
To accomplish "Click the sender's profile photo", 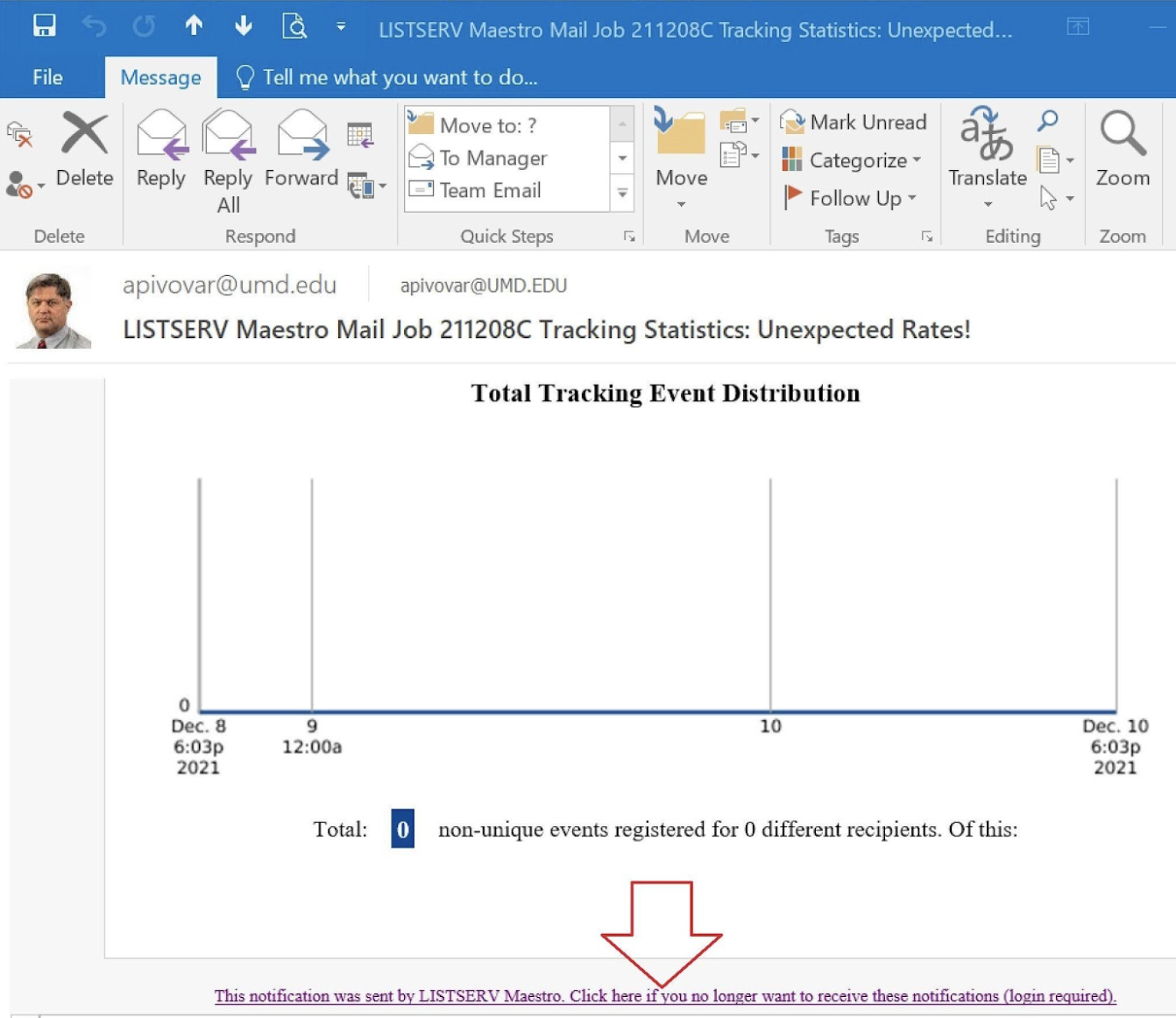I will [54, 310].
